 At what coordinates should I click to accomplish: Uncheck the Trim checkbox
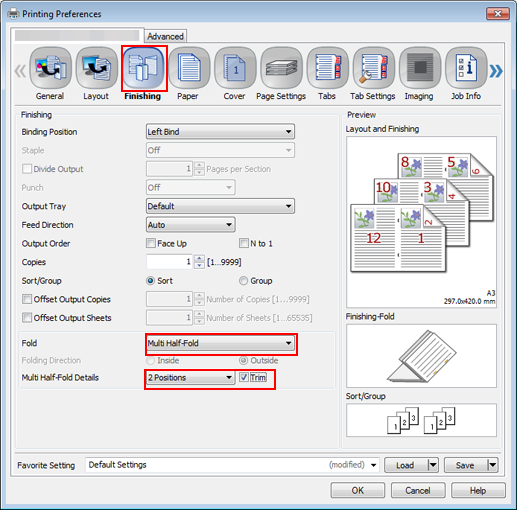(x=244, y=377)
